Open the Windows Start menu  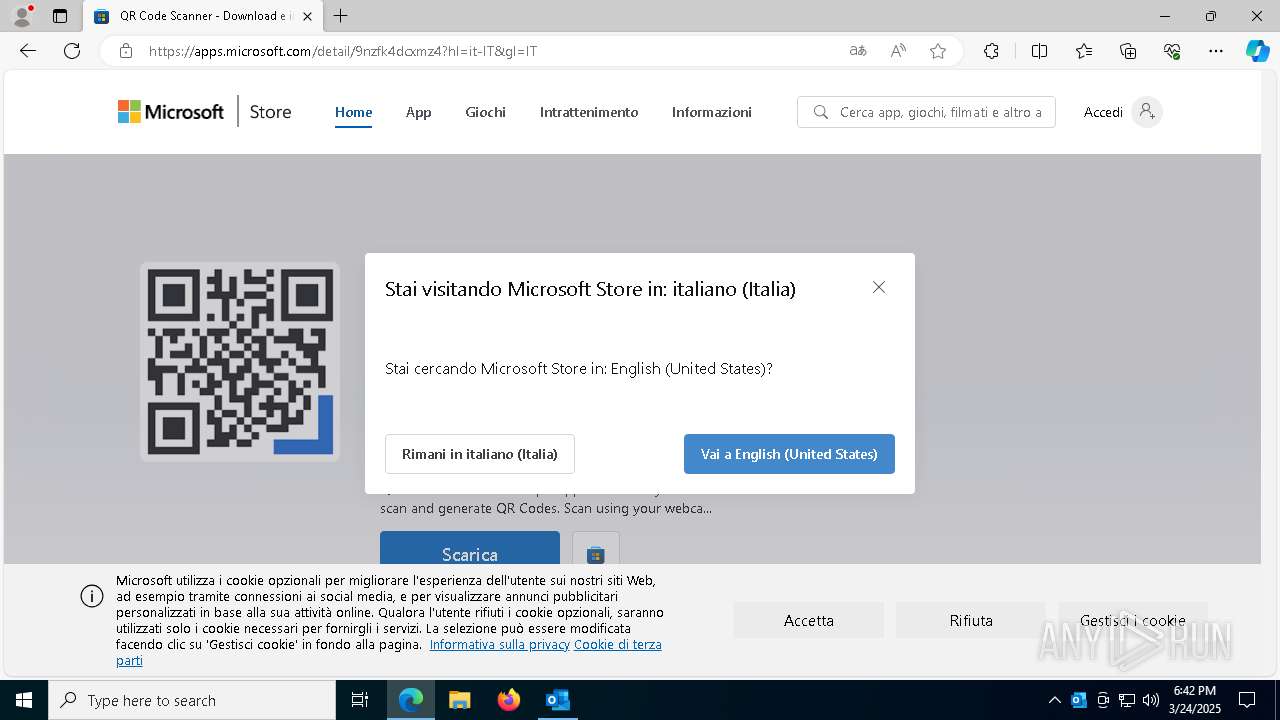coord(24,700)
